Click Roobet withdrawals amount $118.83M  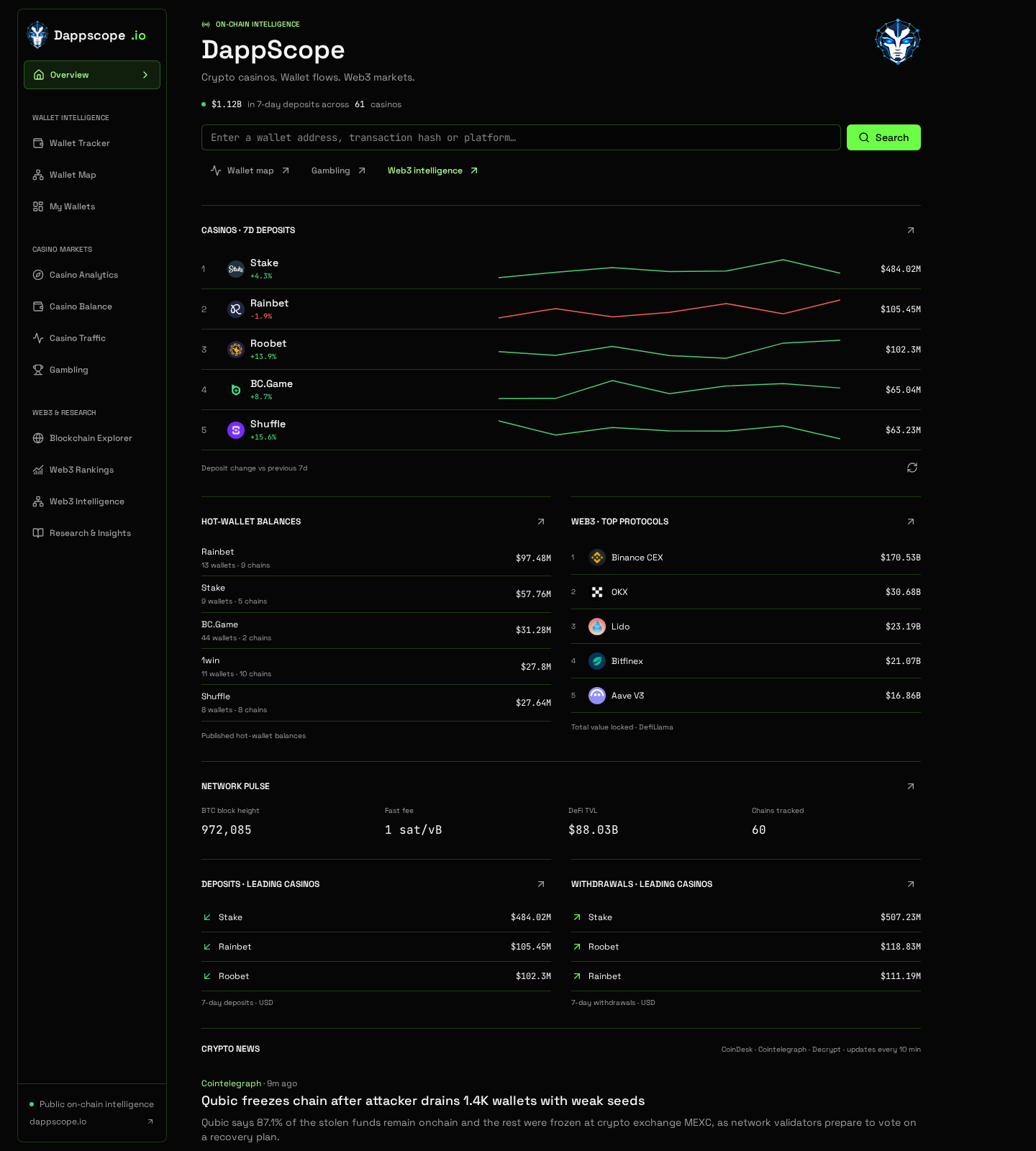click(x=901, y=947)
